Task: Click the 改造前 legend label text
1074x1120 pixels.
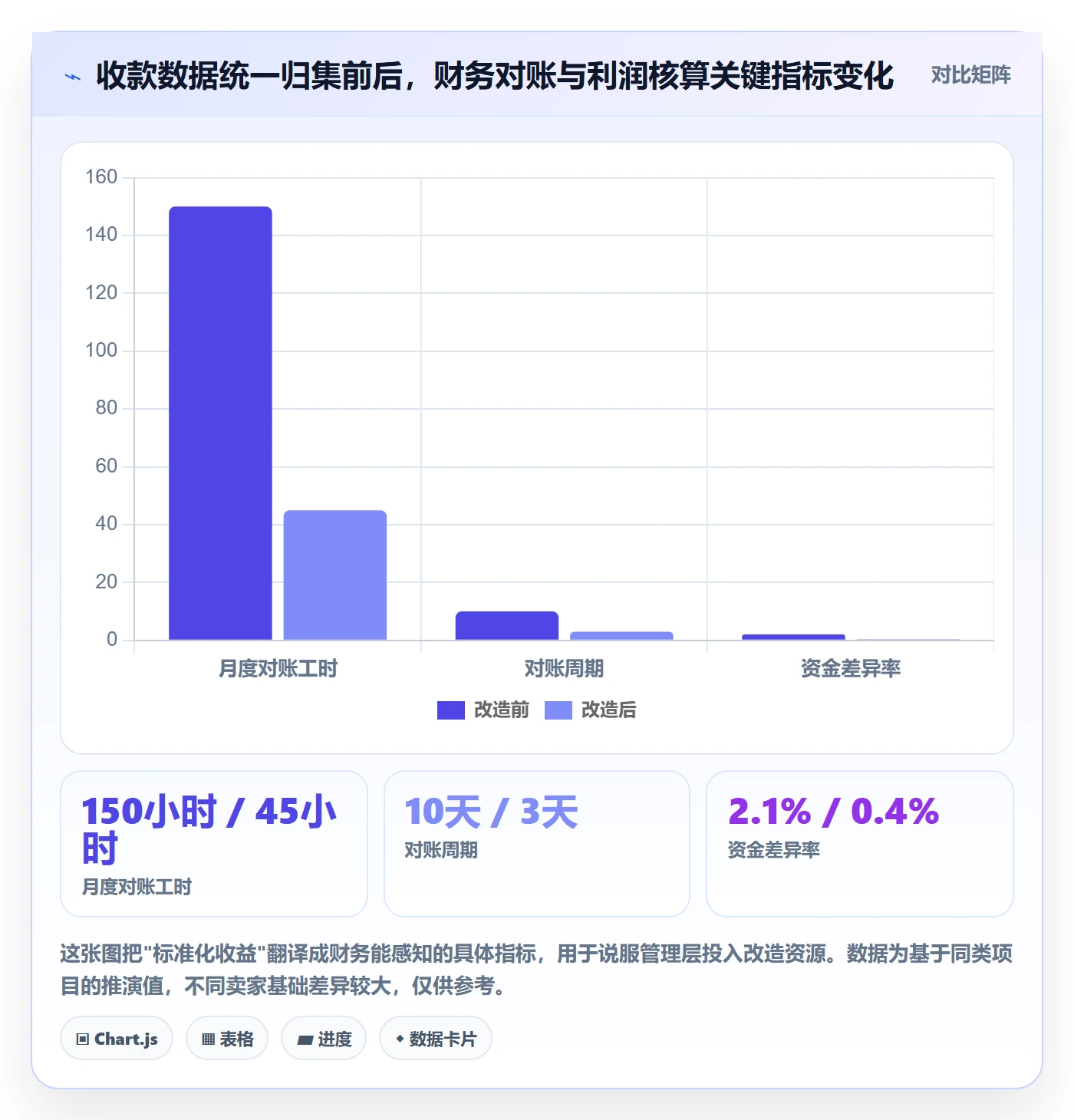Action: [502, 710]
